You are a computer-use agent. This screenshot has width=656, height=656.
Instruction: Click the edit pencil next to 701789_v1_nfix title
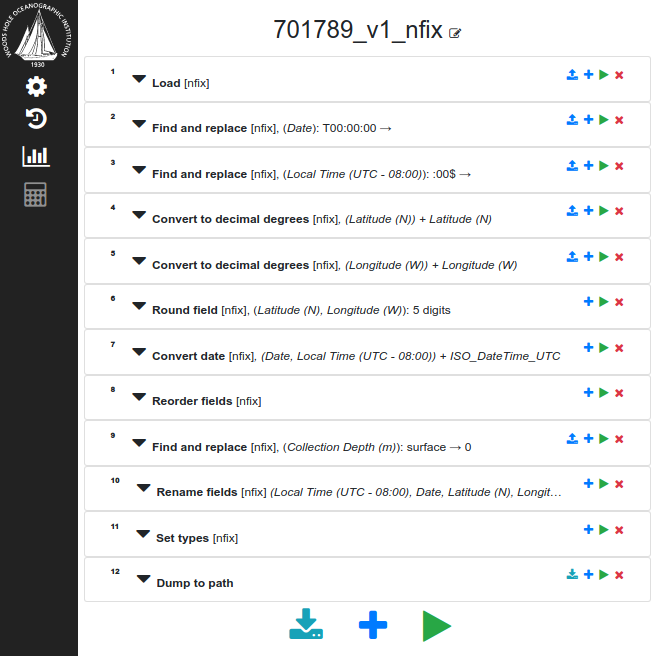(455, 33)
